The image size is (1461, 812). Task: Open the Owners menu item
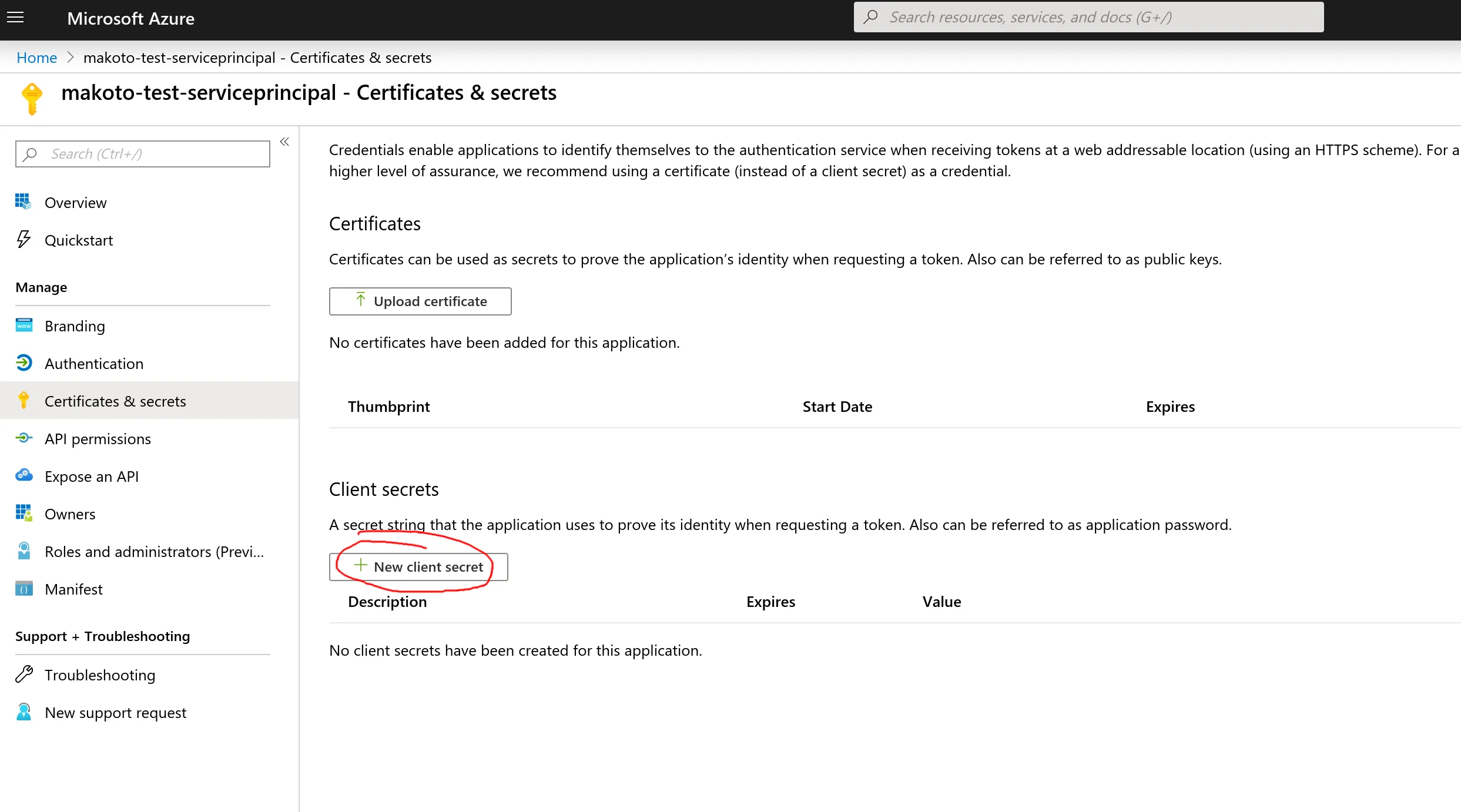[70, 514]
